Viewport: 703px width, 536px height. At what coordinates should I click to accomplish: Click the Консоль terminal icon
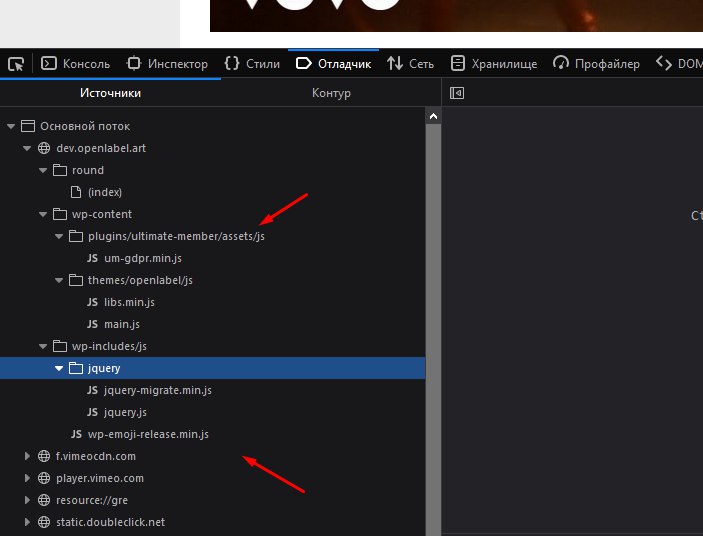pos(48,64)
